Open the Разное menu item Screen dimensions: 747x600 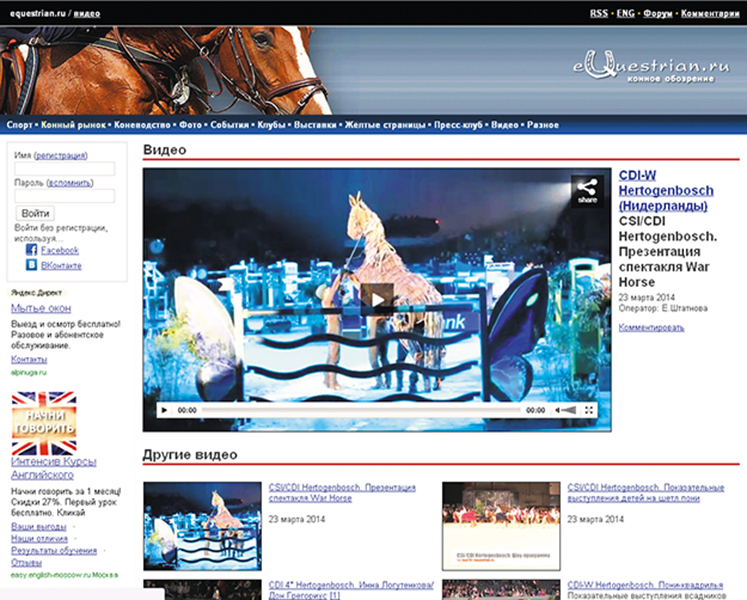543,125
